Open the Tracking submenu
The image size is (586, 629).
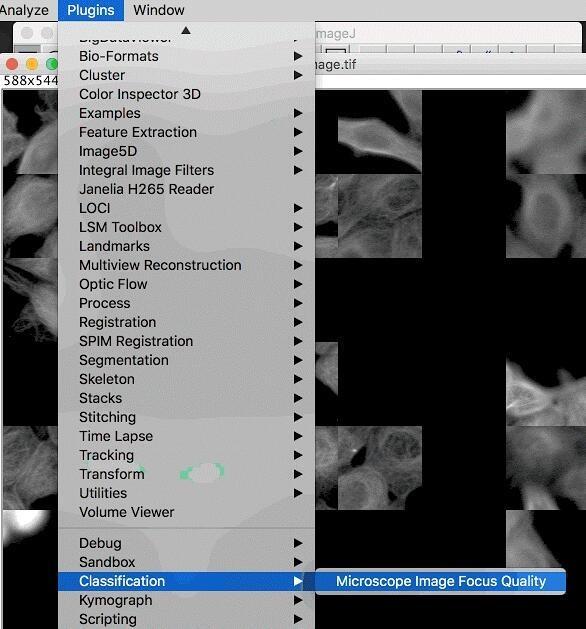point(186,455)
